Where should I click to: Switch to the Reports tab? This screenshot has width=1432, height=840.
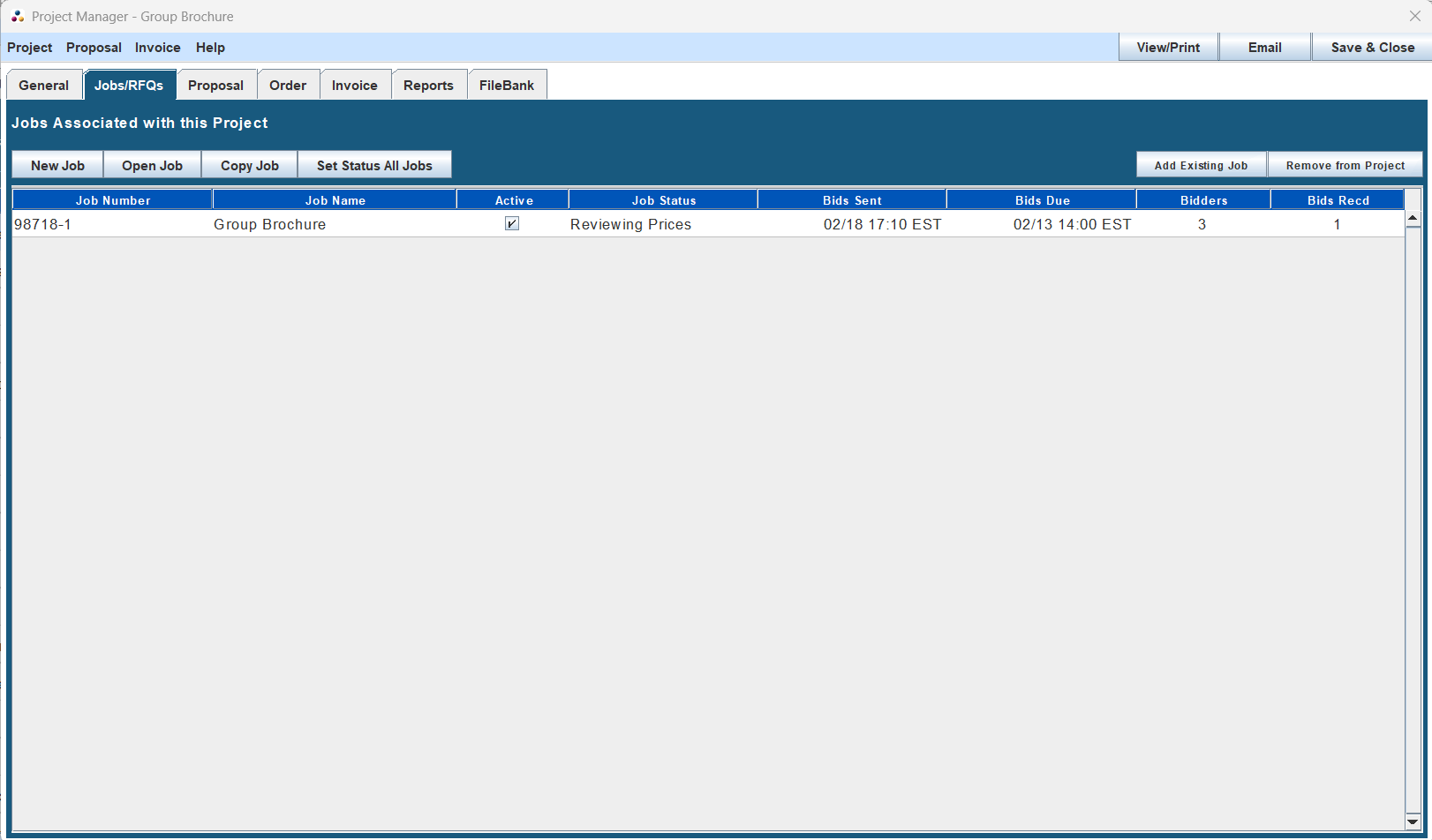pyautogui.click(x=429, y=85)
